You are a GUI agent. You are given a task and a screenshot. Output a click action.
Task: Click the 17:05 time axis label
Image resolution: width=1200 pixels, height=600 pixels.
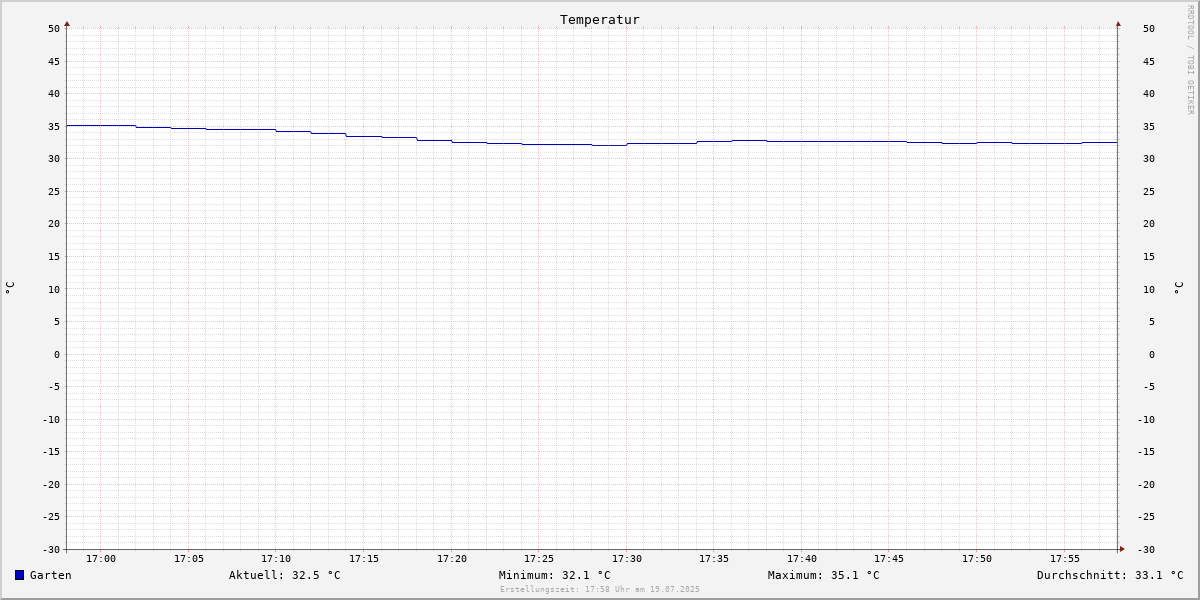point(189,559)
